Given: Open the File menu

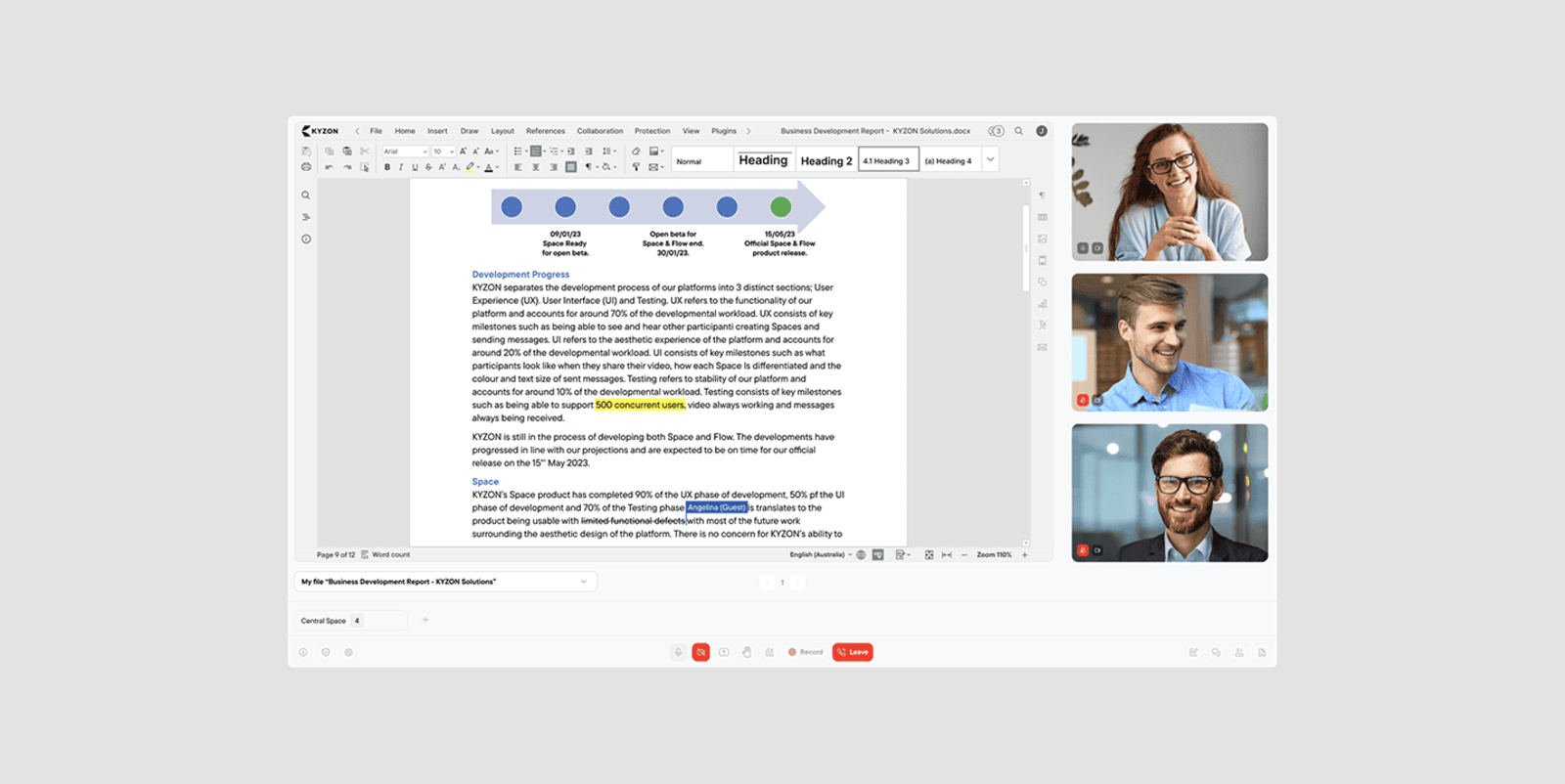Looking at the screenshot, I should point(376,131).
